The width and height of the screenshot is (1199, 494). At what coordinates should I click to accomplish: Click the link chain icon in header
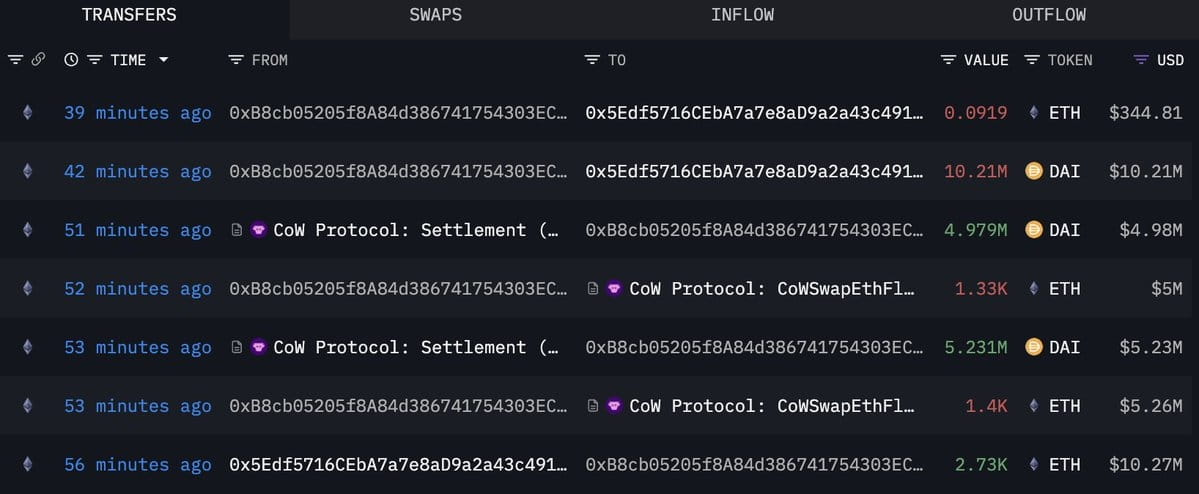tap(38, 60)
